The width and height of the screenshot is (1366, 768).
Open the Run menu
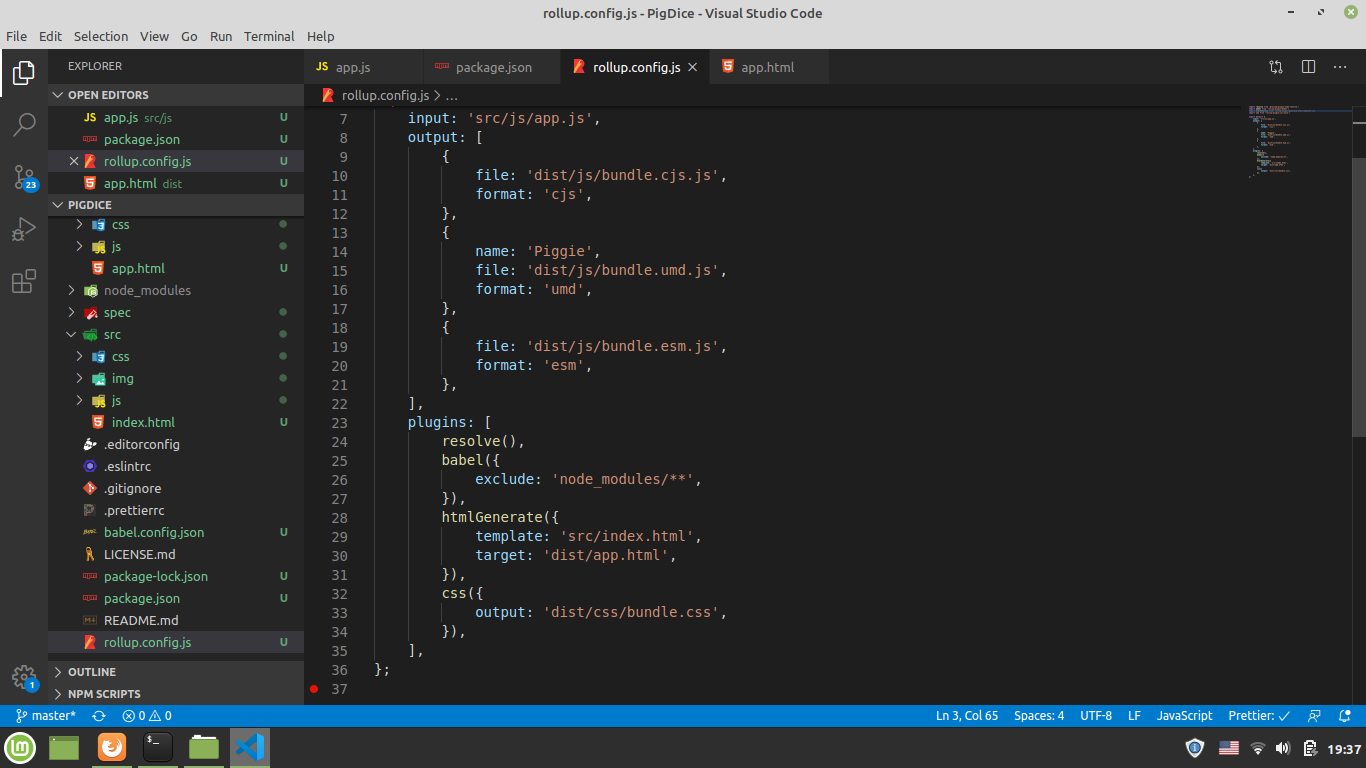221,36
